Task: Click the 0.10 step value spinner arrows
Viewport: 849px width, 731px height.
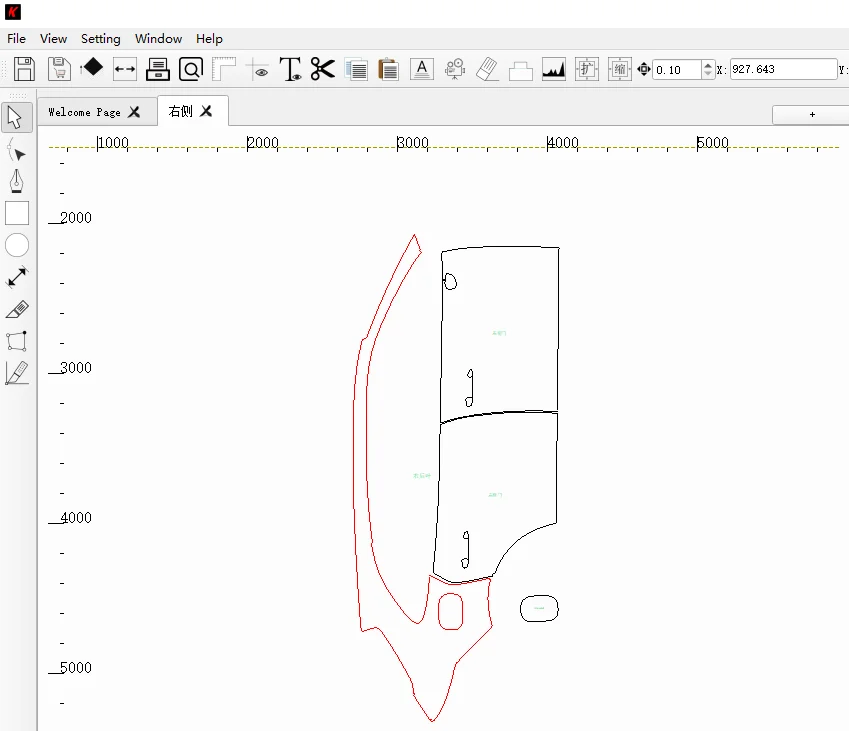Action: (x=708, y=69)
